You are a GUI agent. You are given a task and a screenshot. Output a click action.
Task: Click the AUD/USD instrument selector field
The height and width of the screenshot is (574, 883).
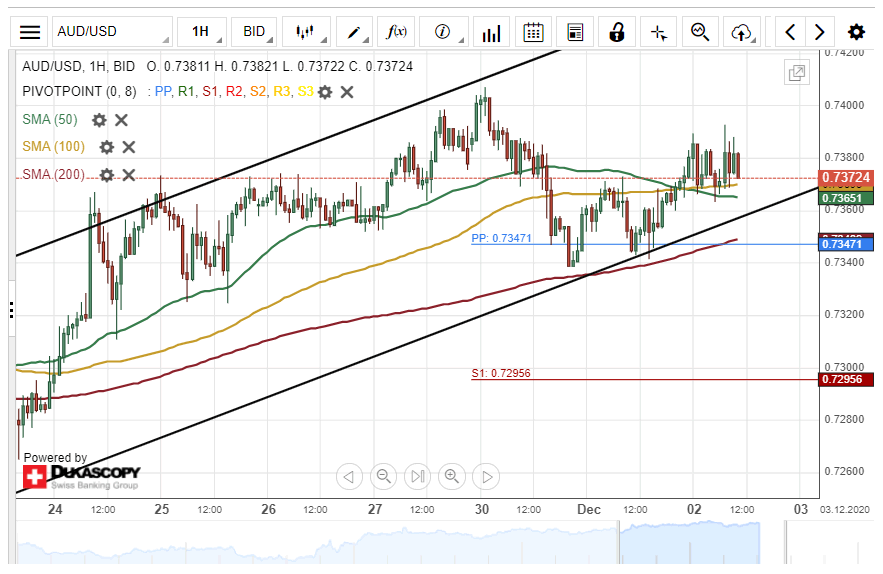[110, 31]
